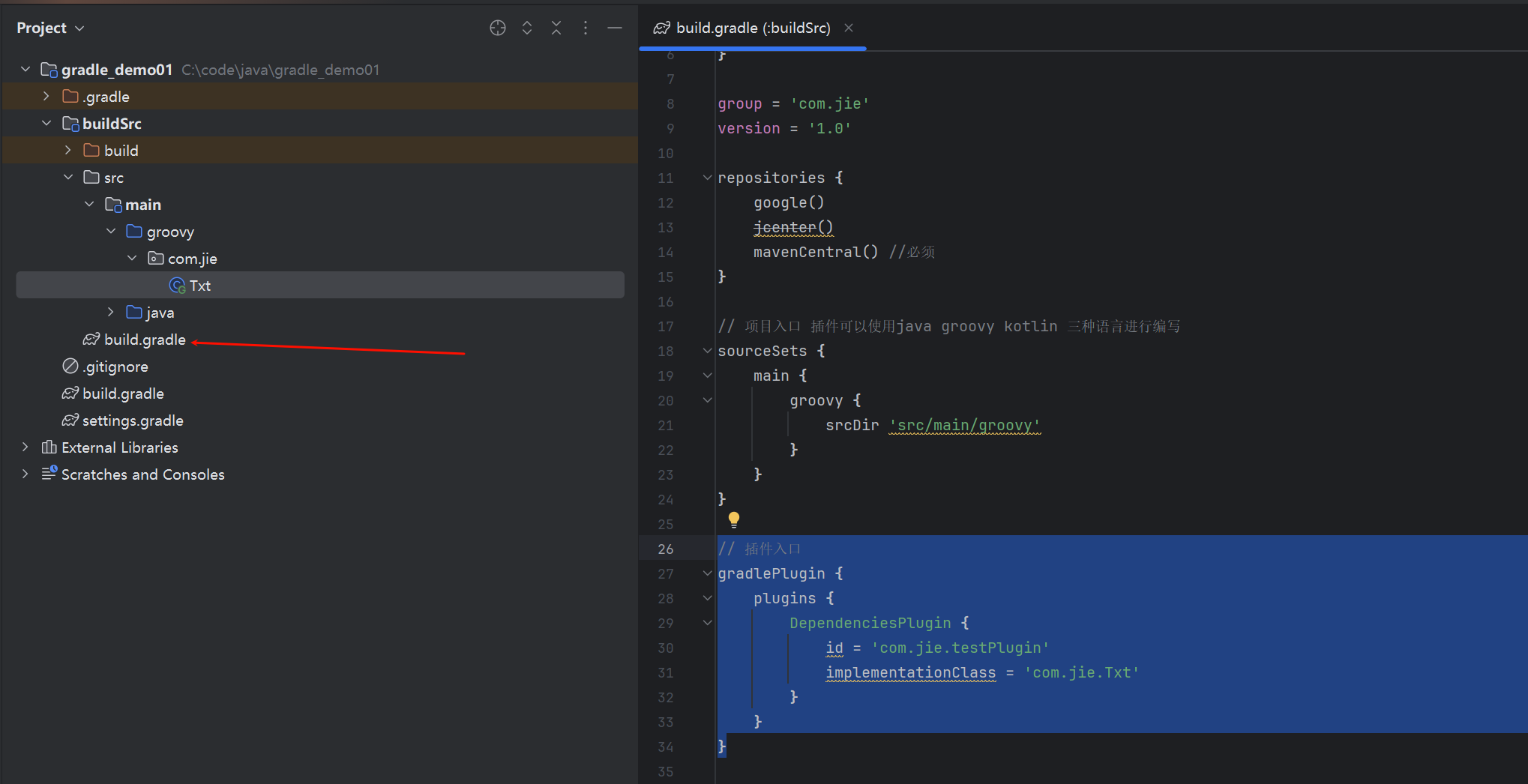Click the Select Opened File crosshair icon

[x=498, y=28]
